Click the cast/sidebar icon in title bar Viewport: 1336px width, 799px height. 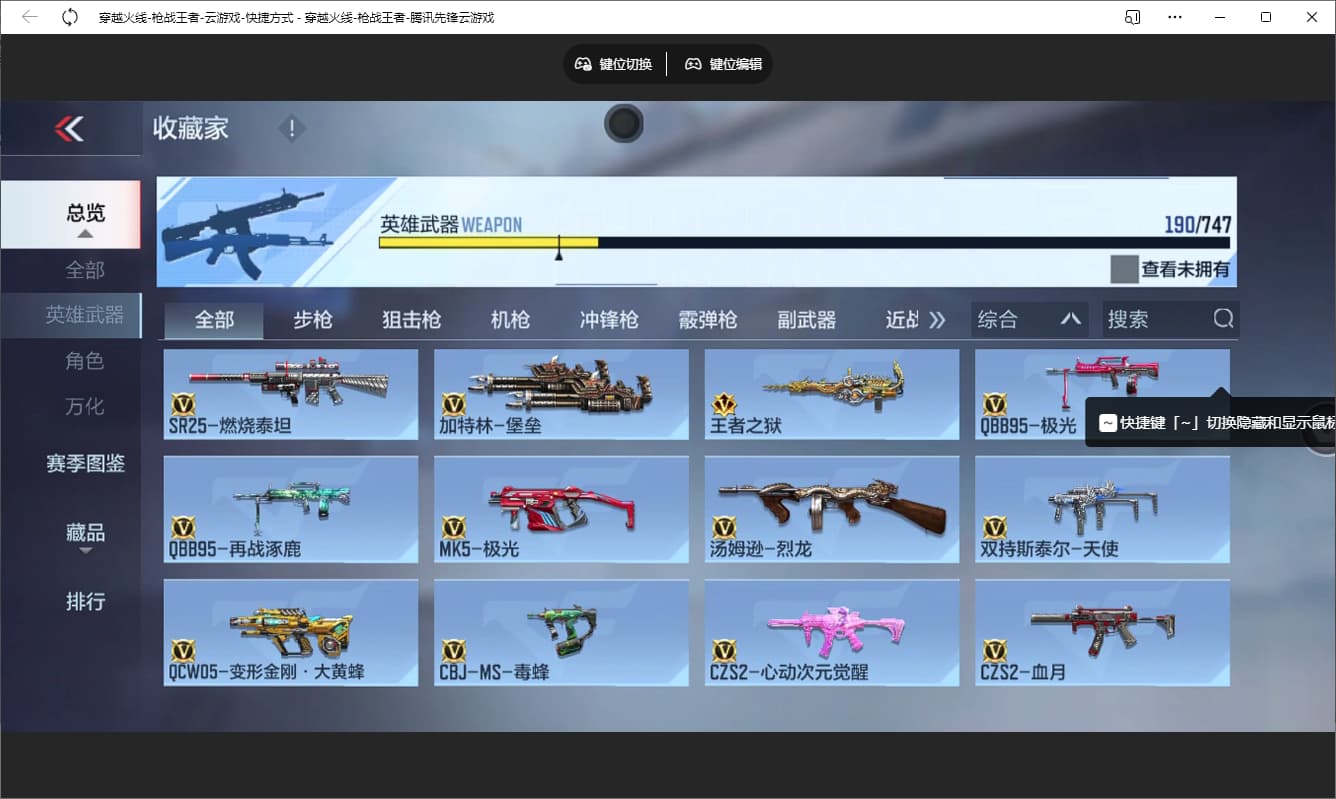[x=1133, y=17]
